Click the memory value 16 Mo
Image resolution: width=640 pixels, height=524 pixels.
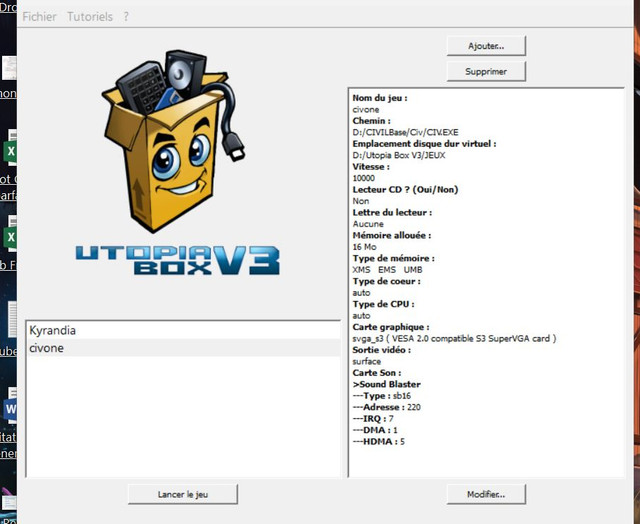click(364, 247)
